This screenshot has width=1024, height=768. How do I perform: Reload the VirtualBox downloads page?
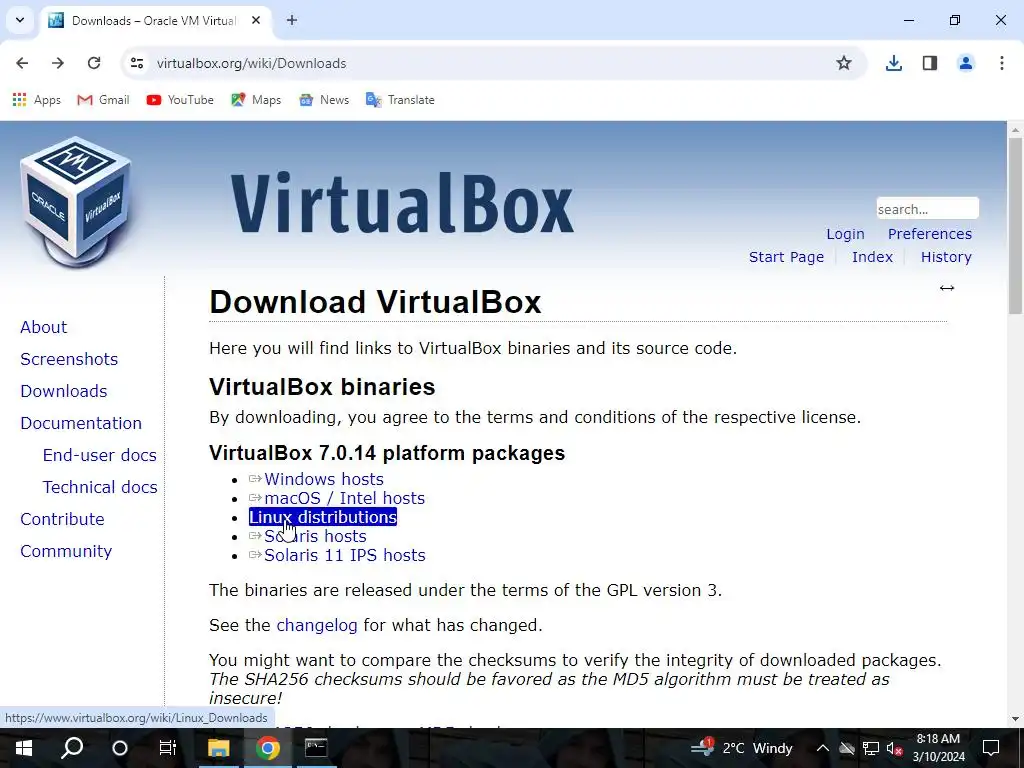94,63
